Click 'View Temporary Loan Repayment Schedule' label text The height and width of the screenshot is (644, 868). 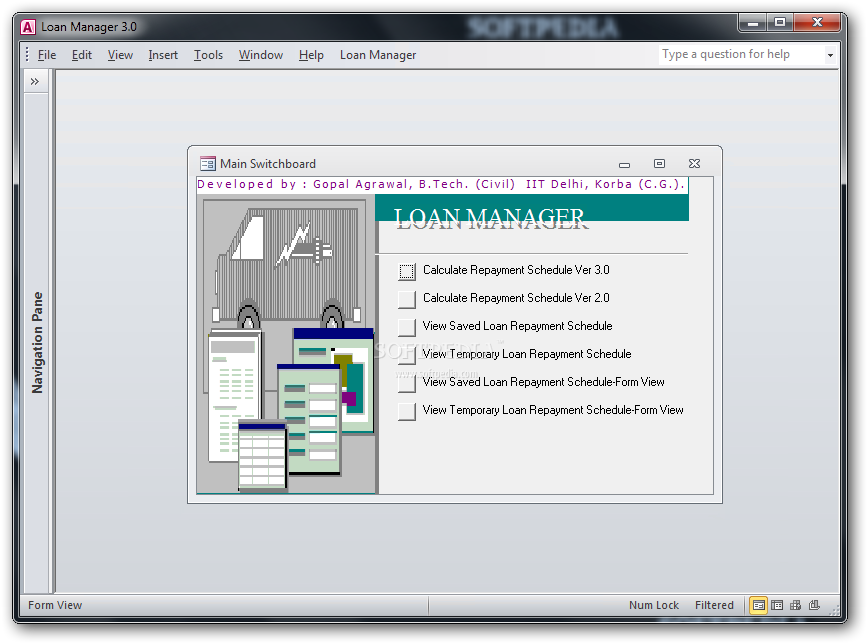pyautogui.click(x=527, y=354)
